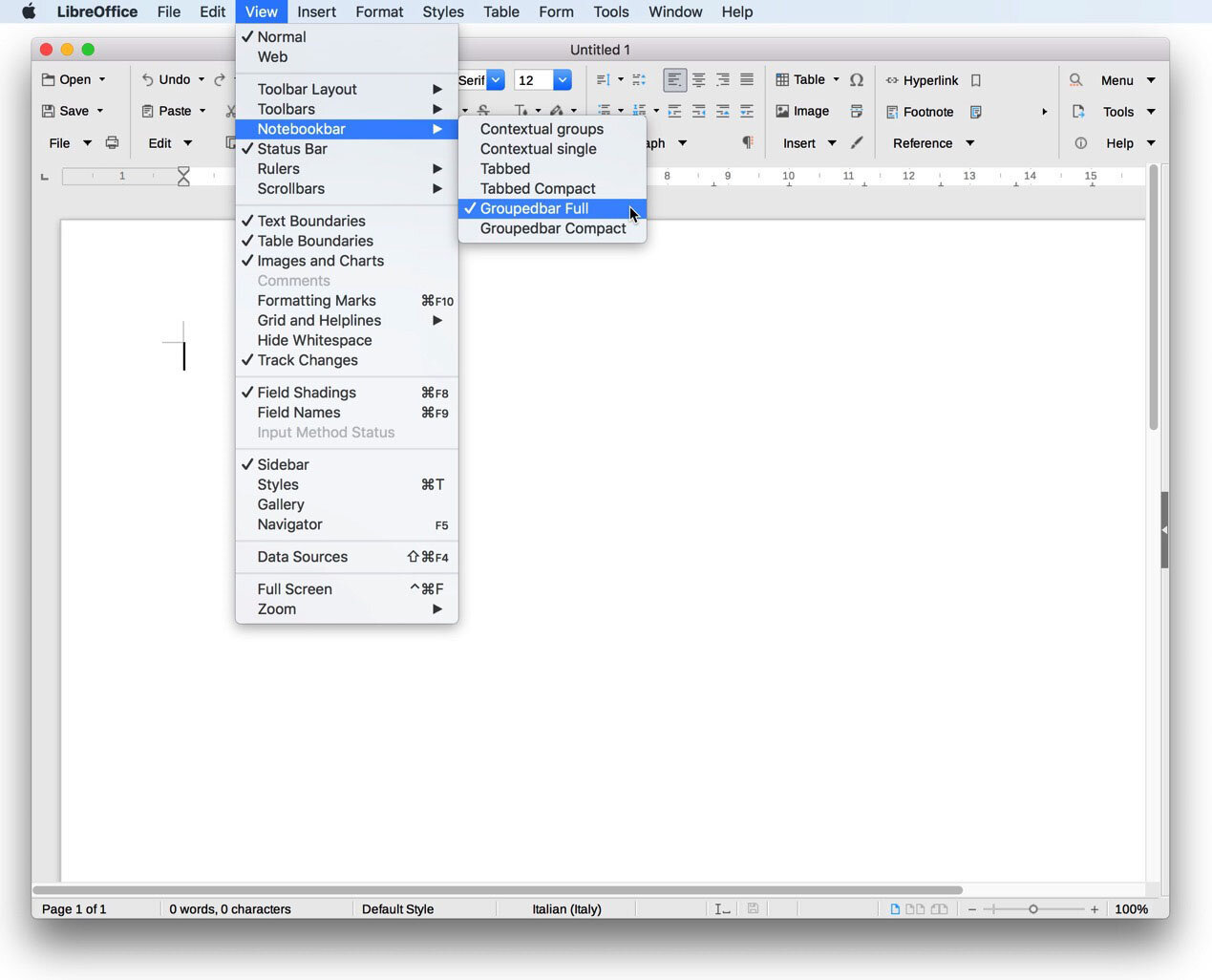1212x980 pixels.
Task: Click the Print icon next to File
Action: 112,143
